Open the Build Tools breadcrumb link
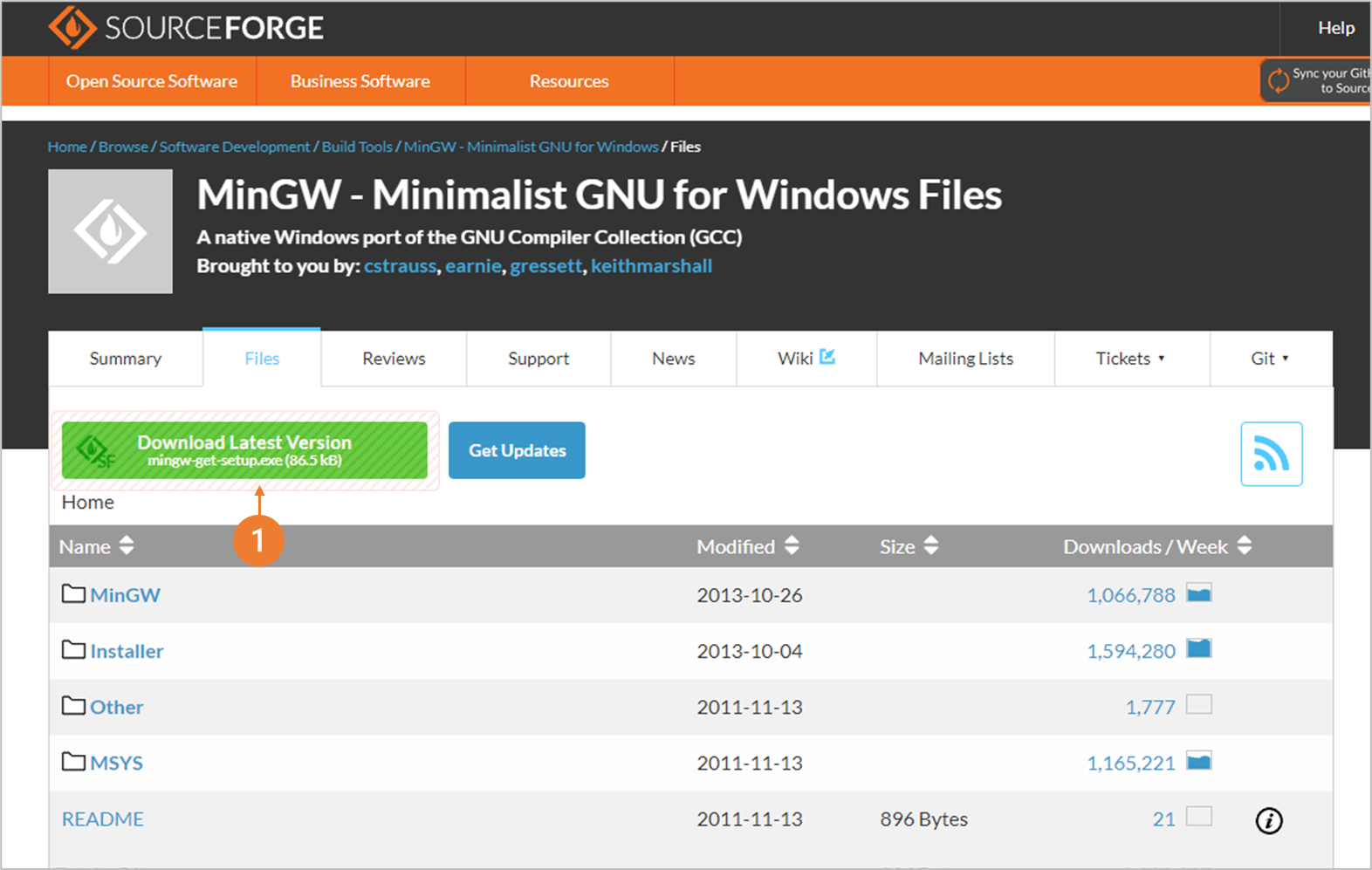Screen dimensions: 1372x870 (x=357, y=147)
